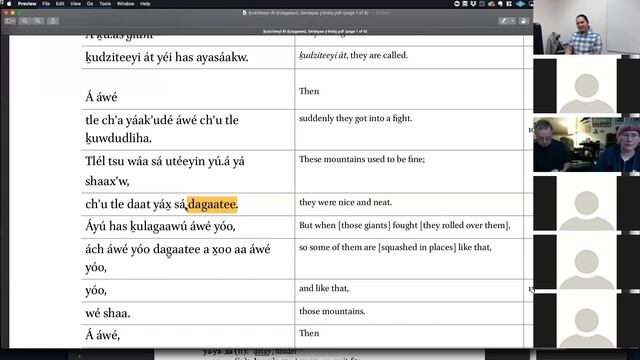Click the highlight pen tool icon
The width and height of the screenshot is (640, 360).
504,21
